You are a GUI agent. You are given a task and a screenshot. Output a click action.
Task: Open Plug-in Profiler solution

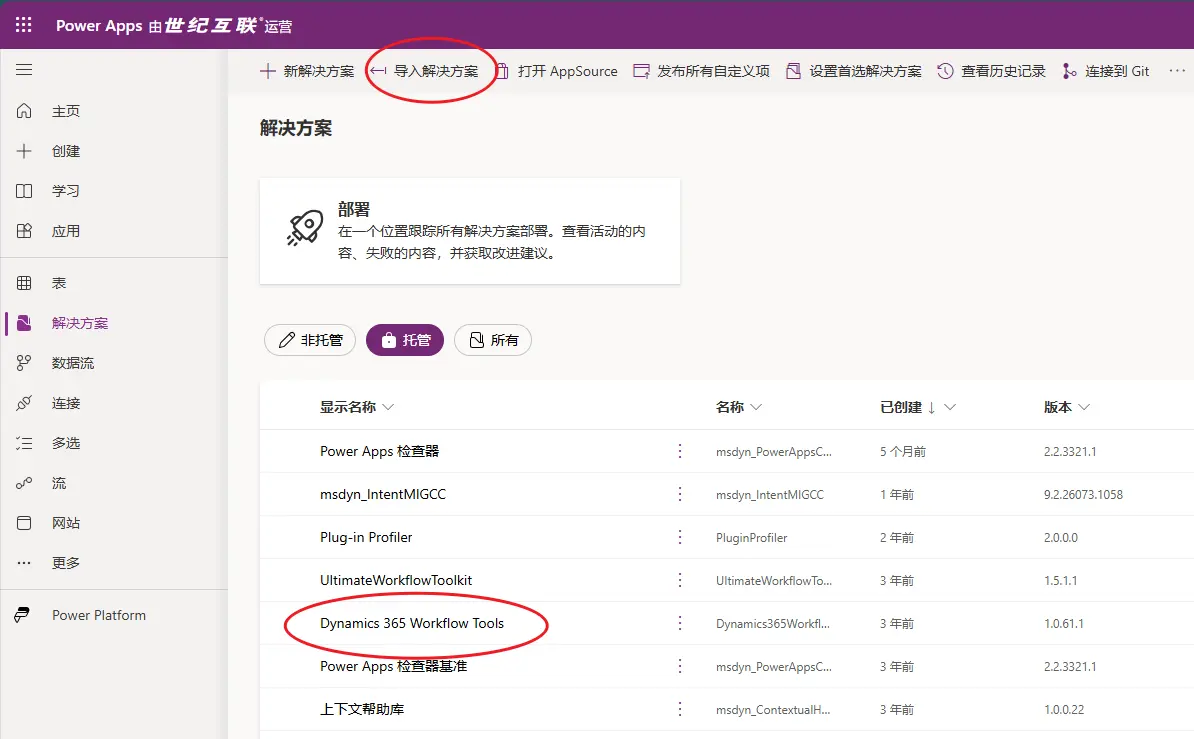366,537
